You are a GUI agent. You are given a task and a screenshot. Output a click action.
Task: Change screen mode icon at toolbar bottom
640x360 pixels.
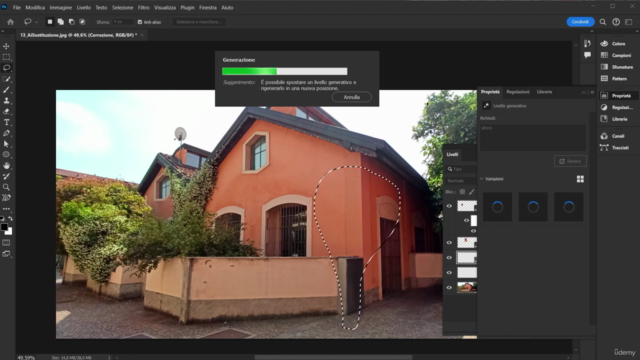(x=6, y=254)
